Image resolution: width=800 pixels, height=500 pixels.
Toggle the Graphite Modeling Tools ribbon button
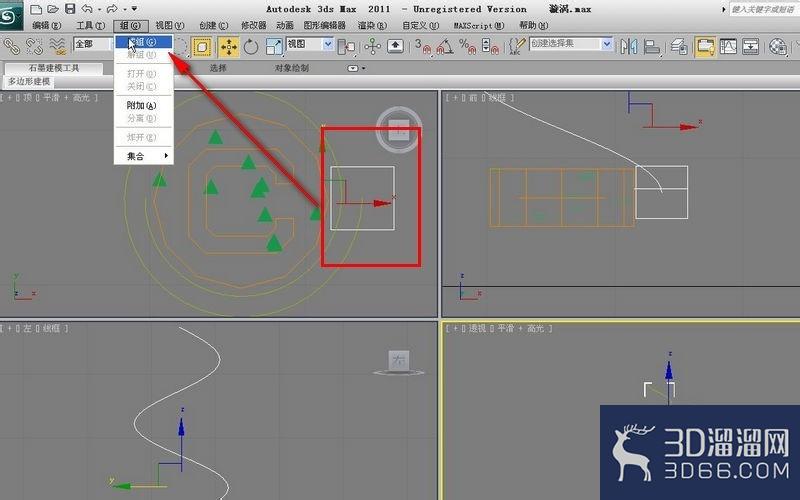[705, 46]
